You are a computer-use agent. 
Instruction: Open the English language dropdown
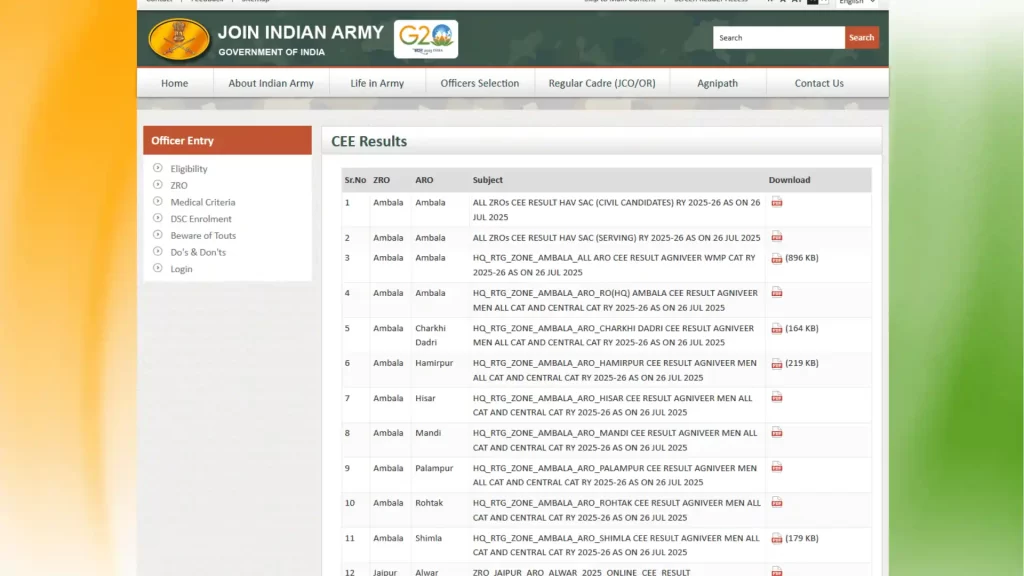point(855,2)
